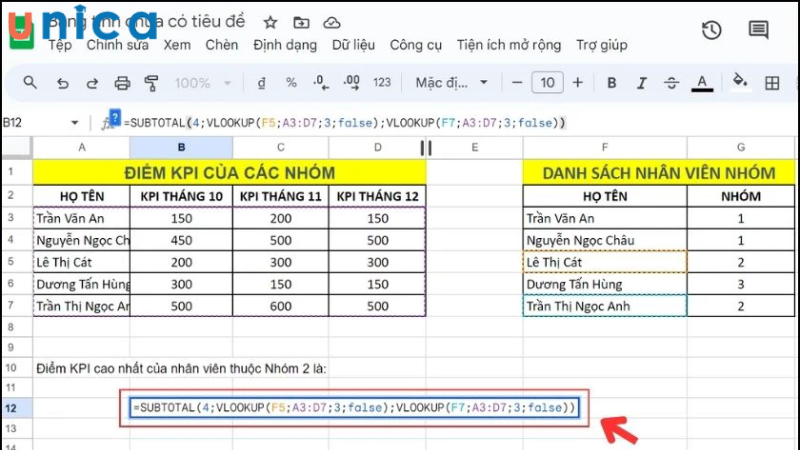800x450 pixels.
Task: Open the text color picker
Action: [702, 83]
